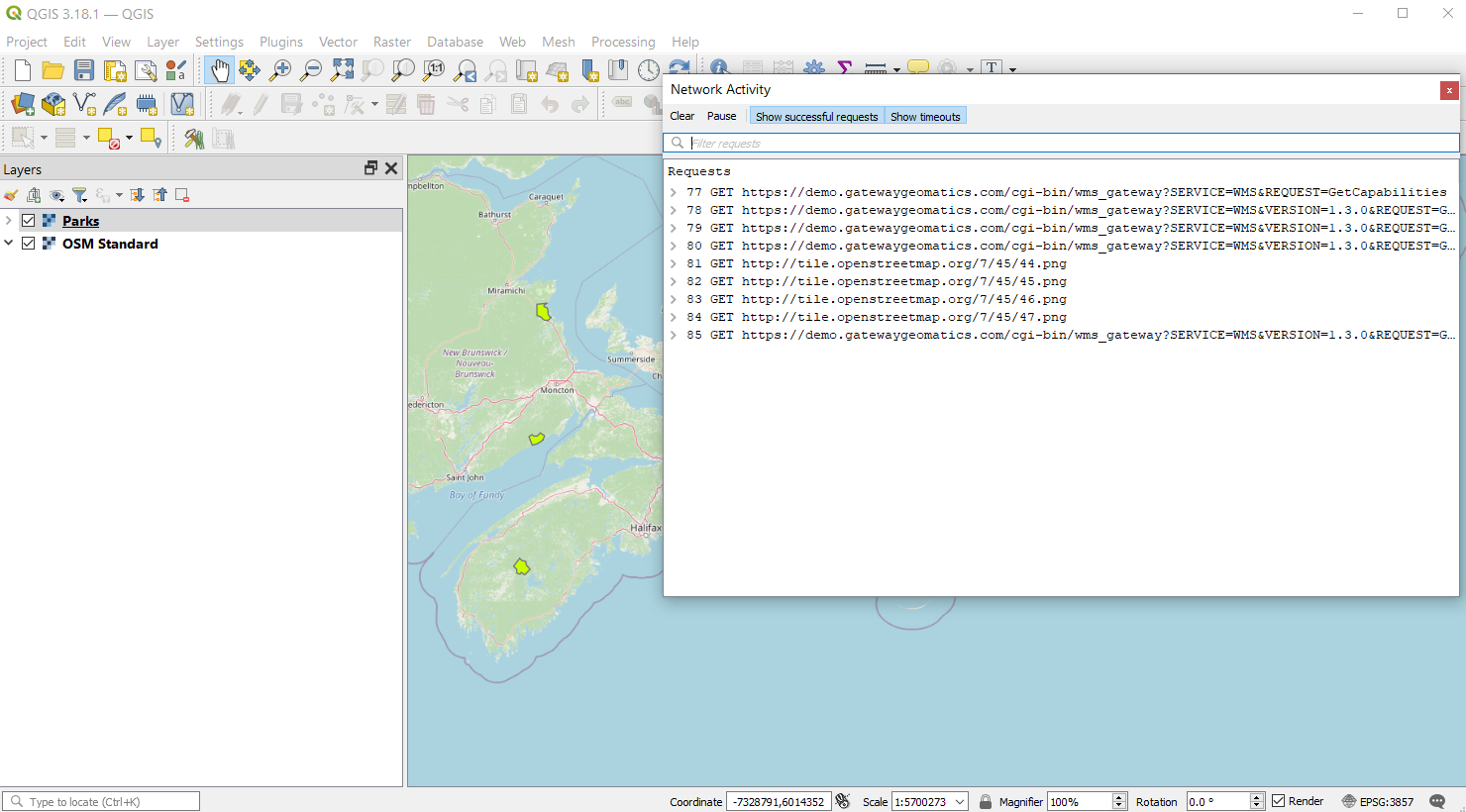The image size is (1466, 812).
Task: Toggle OSM Standard layer visibility checkbox
Action: coord(29,244)
